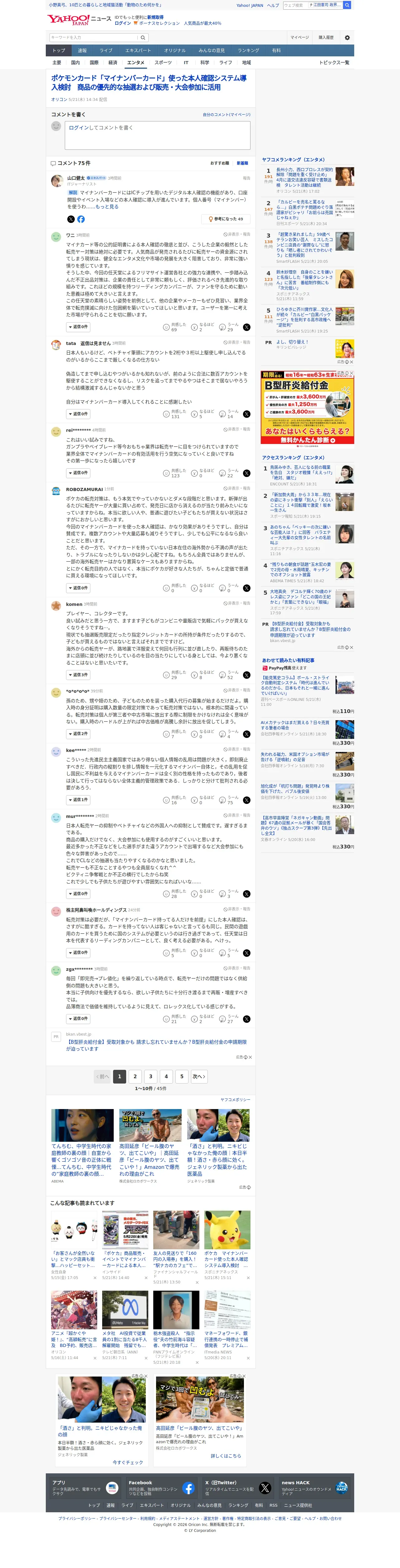The height and width of the screenshot is (1568, 400).
Task: Switch to the ランキング navigation tab
Action: (248, 50)
